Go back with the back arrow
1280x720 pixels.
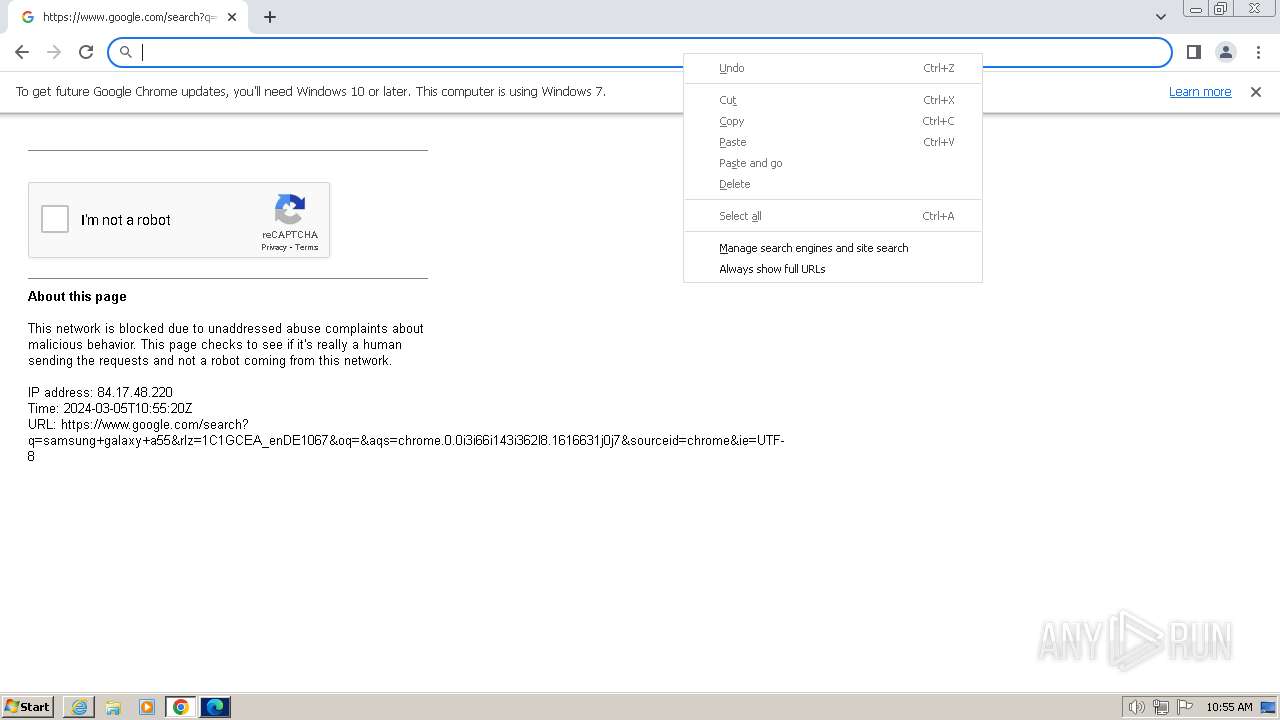[22, 52]
